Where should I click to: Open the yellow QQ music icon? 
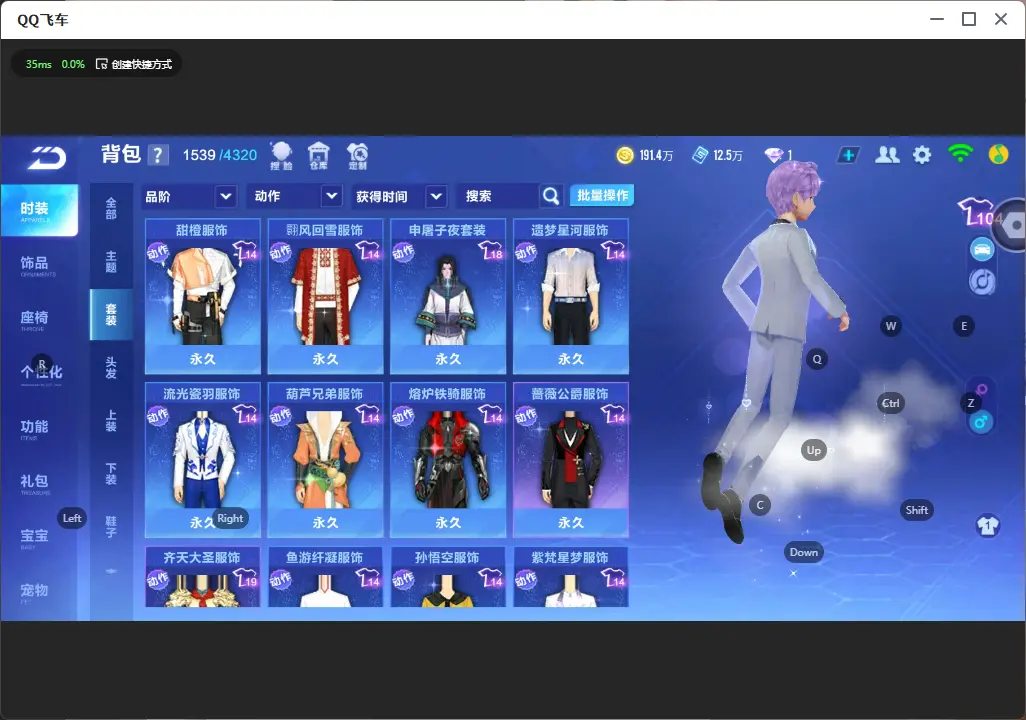(999, 154)
